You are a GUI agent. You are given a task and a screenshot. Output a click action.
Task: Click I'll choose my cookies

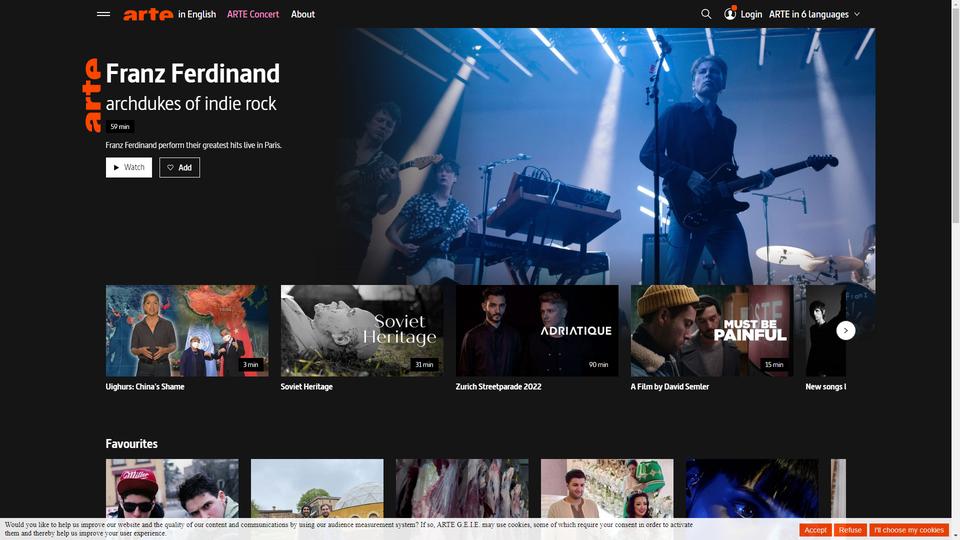tap(909, 530)
